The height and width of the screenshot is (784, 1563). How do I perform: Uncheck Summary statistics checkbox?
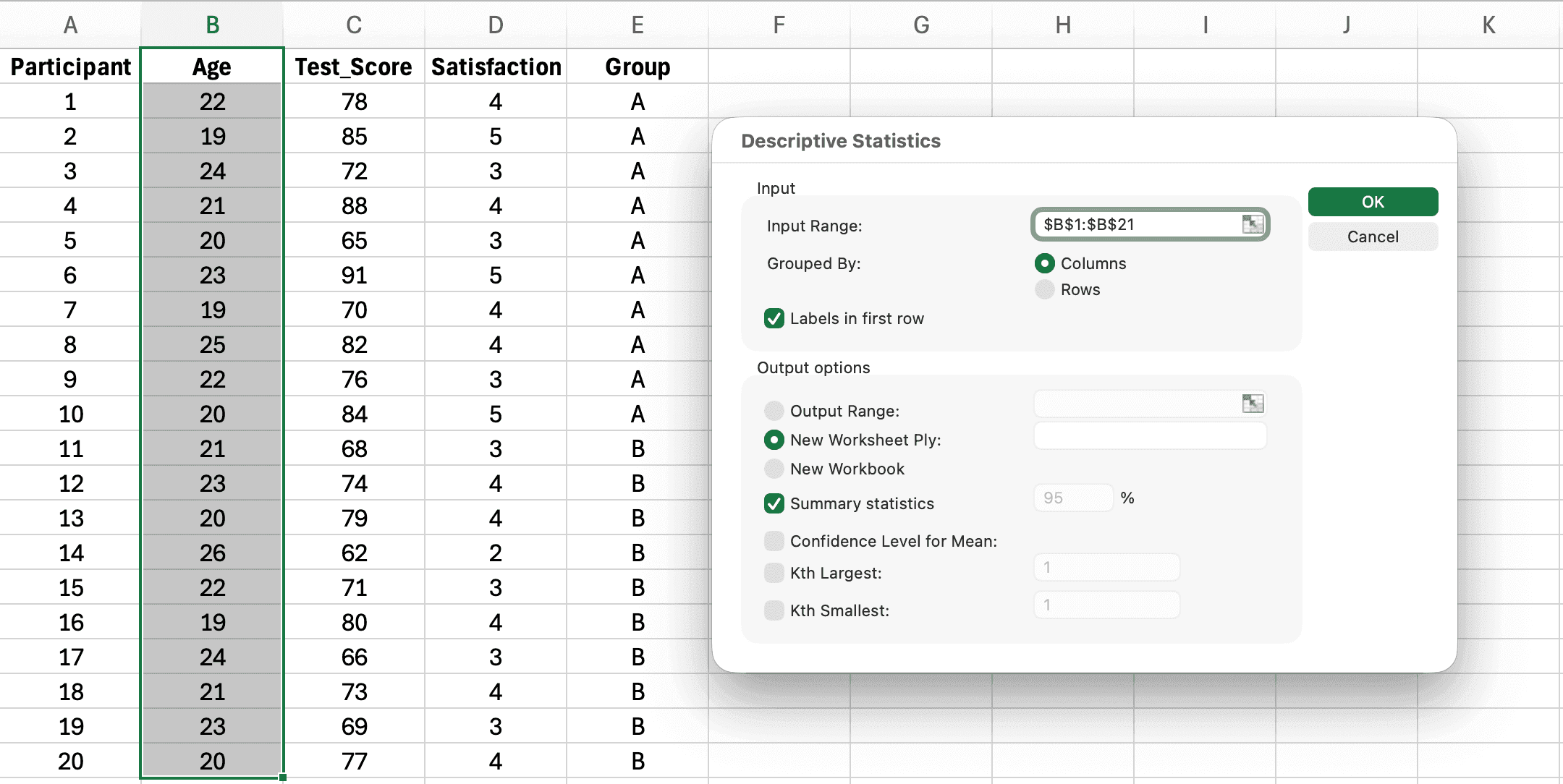(x=774, y=503)
